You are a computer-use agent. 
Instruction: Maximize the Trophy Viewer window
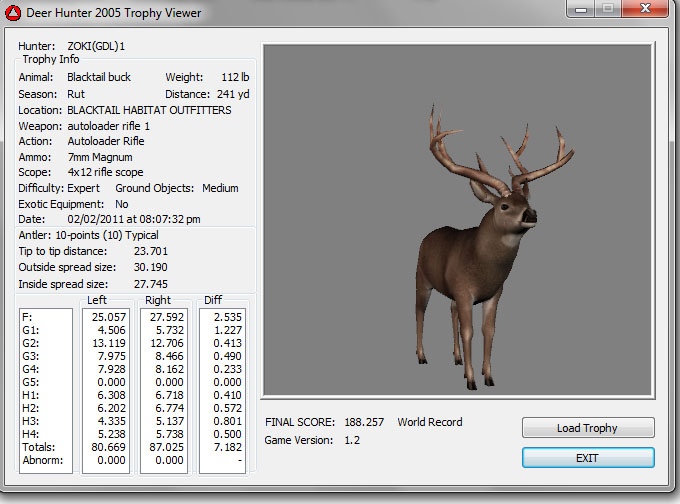tap(608, 11)
